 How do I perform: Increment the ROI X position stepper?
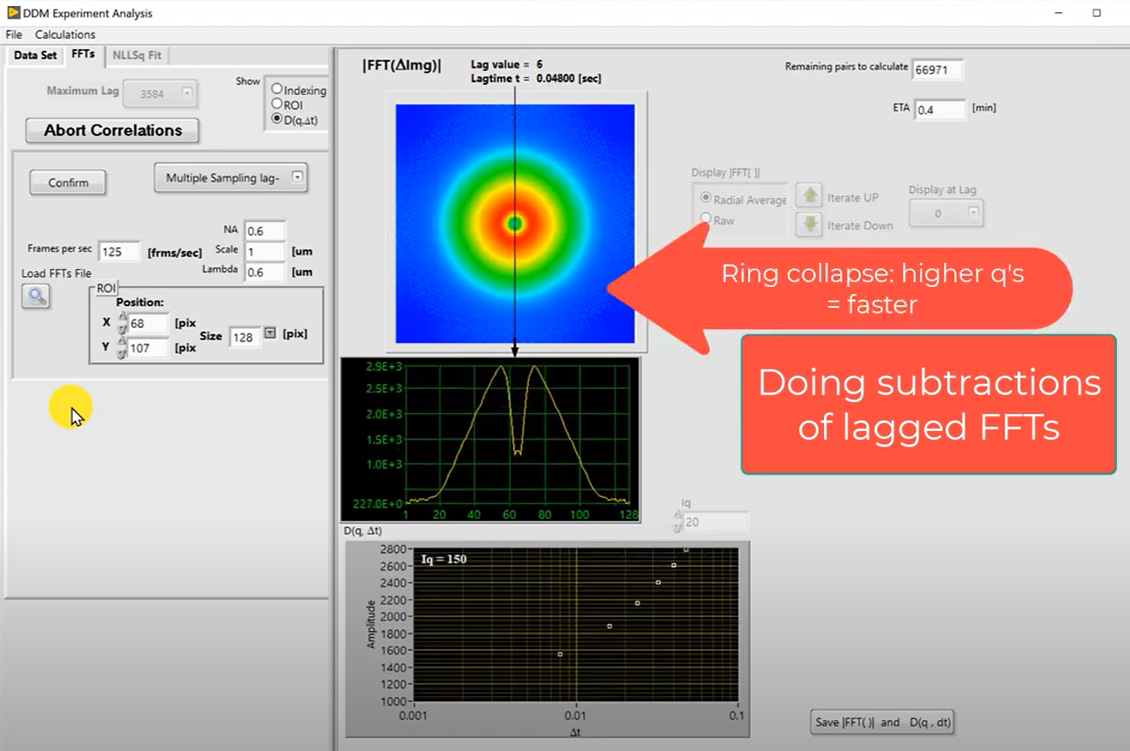point(122,318)
